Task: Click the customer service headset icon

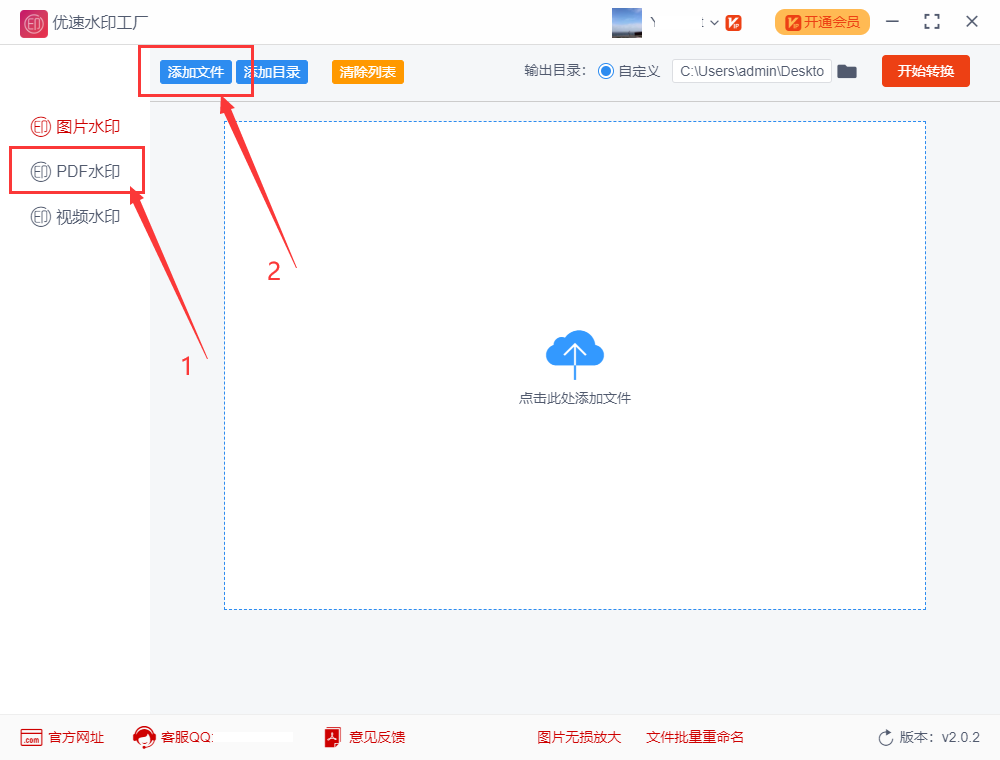Action: 144,737
